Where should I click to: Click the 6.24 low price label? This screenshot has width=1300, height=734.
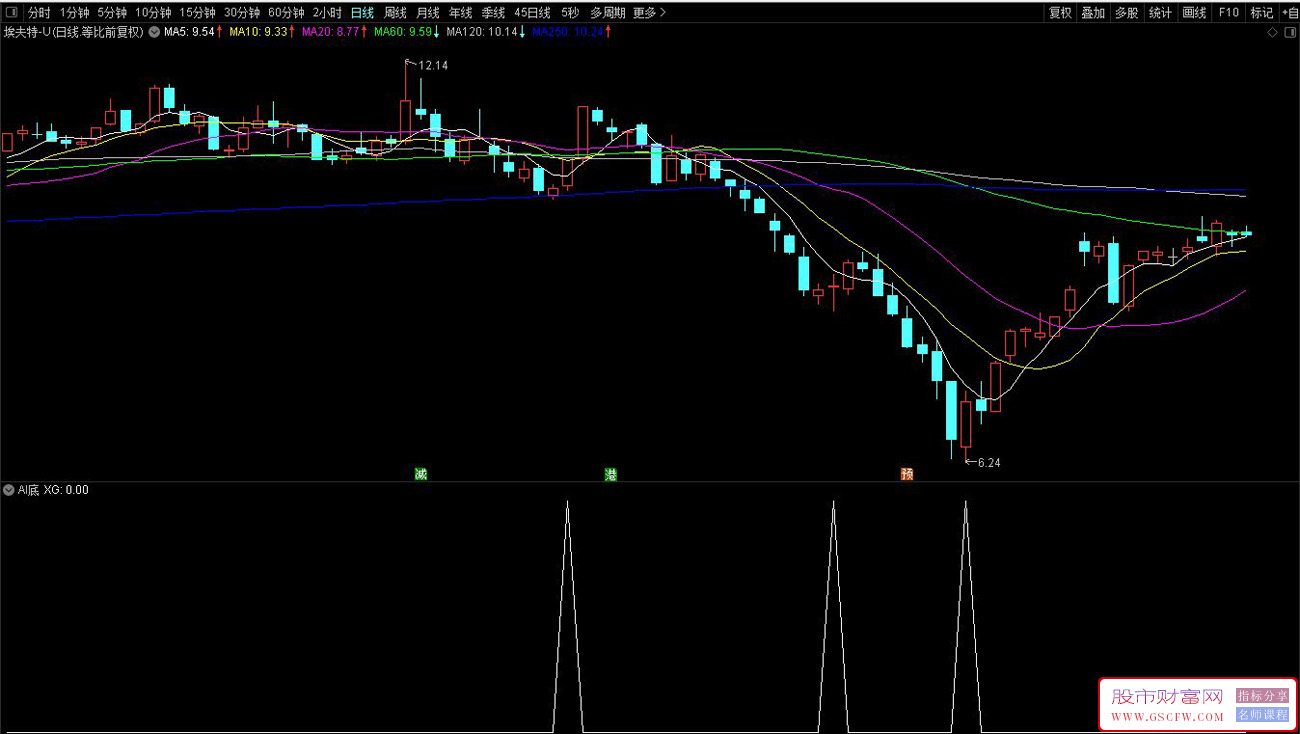pos(989,463)
